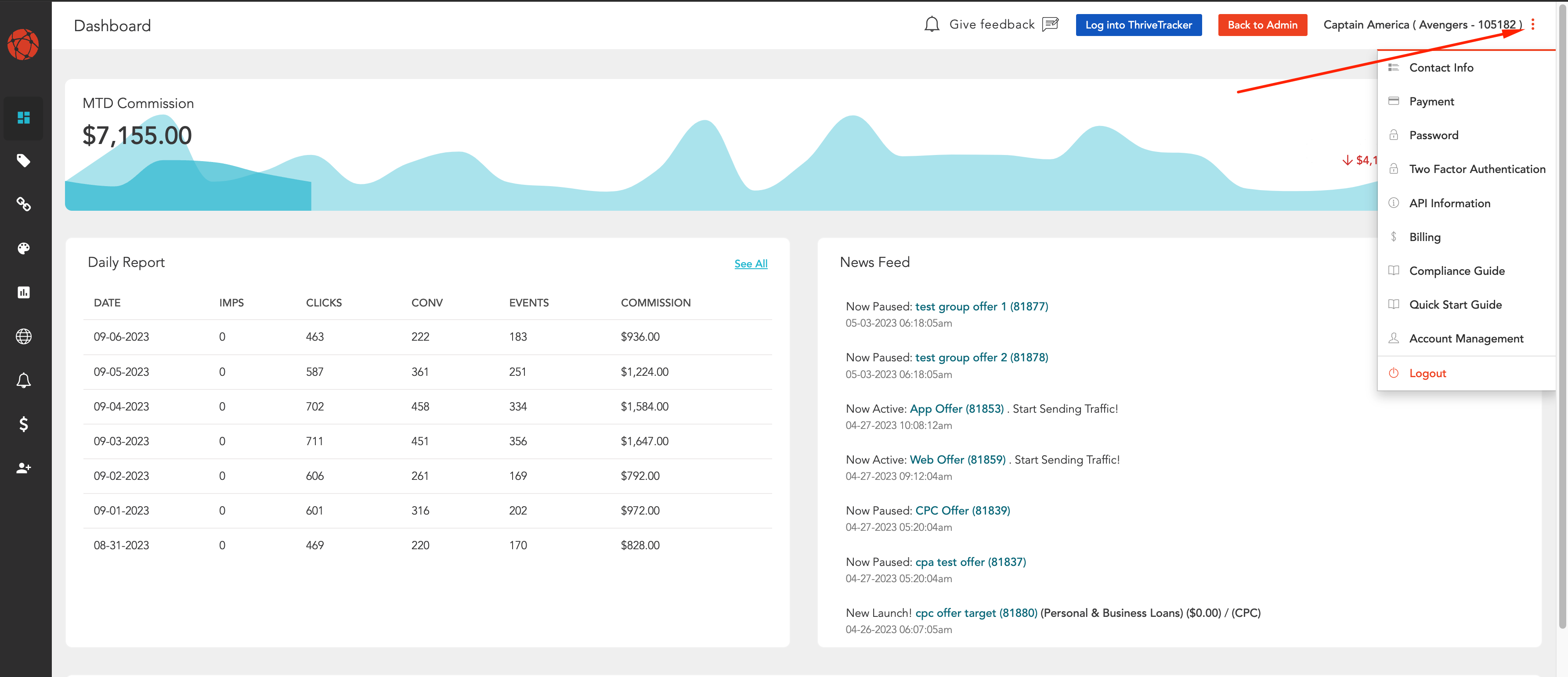Screen dimensions: 1568x677
Task: Click the 09-04-2023 date cell
Action: coord(121,406)
